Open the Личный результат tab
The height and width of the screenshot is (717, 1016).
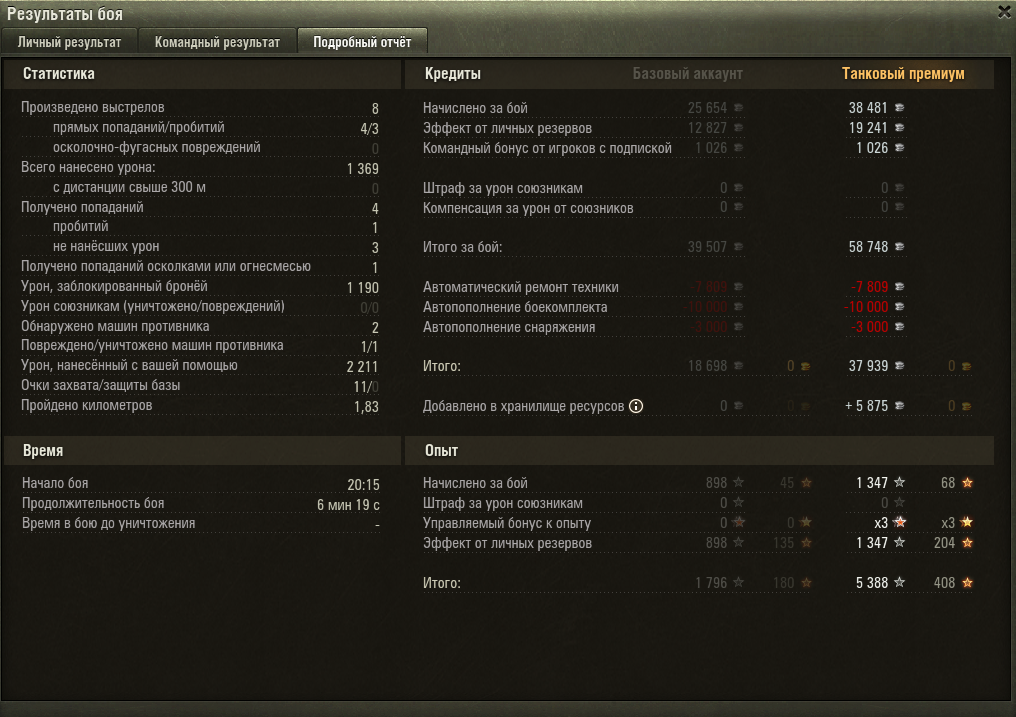point(69,42)
